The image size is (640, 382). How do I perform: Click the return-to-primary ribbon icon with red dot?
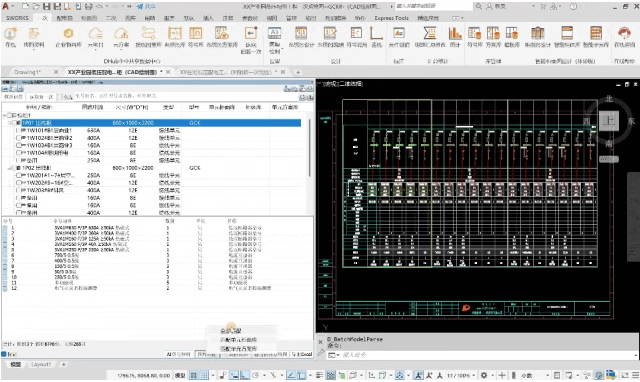251,33
